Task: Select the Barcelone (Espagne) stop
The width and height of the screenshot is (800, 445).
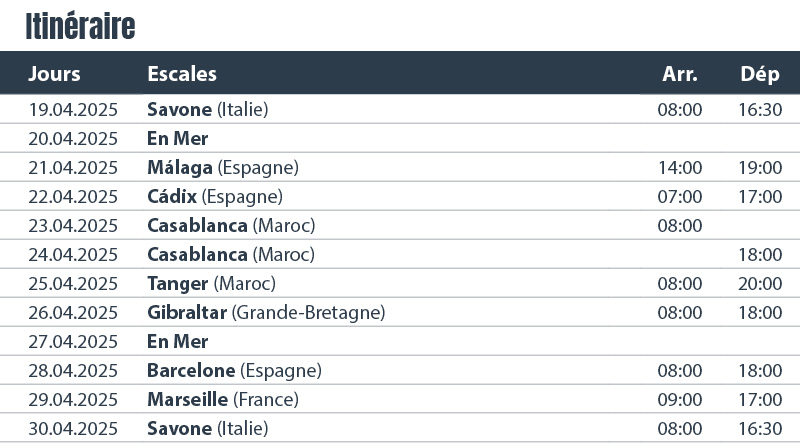Action: click(234, 370)
